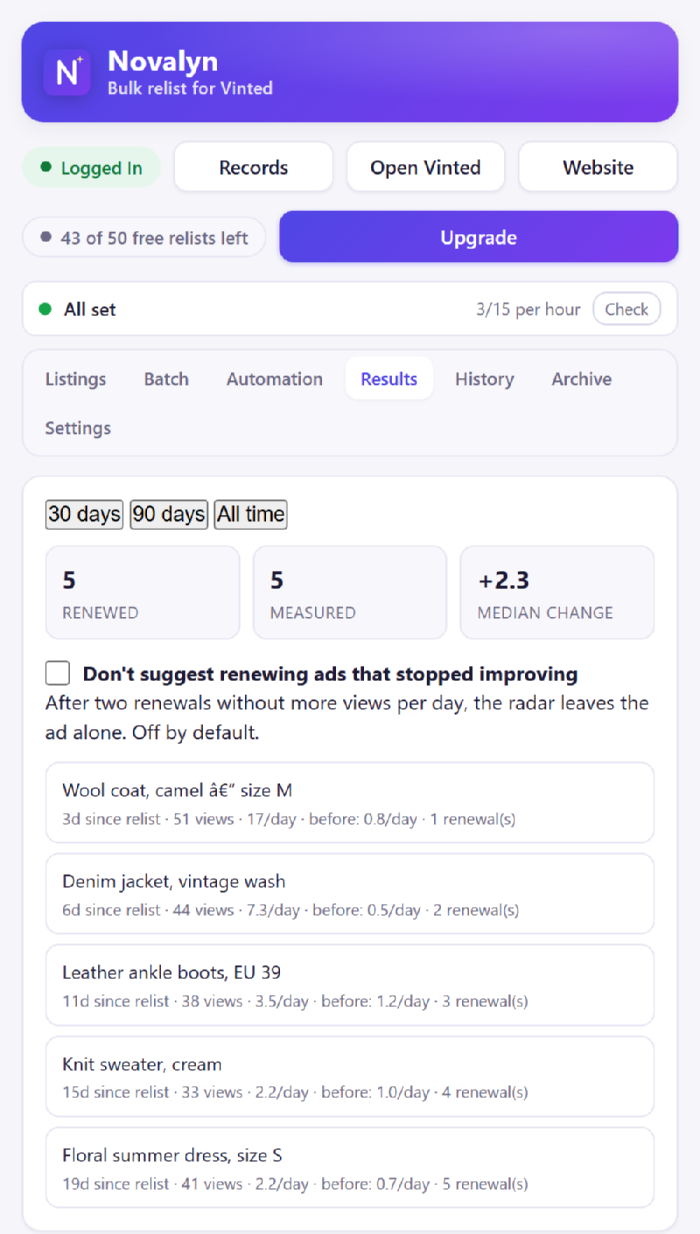Enable Don't suggest renewing stalled ads checkbox
Screen dimensions: 700x1234
coord(58,673)
